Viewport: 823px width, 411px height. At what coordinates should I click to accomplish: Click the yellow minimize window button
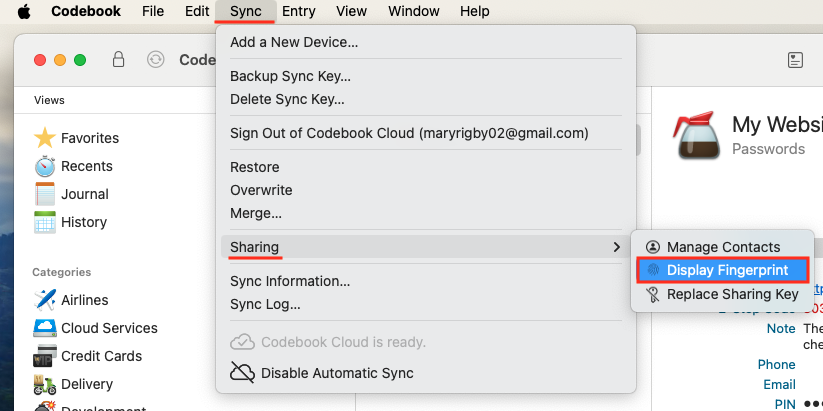tap(60, 60)
